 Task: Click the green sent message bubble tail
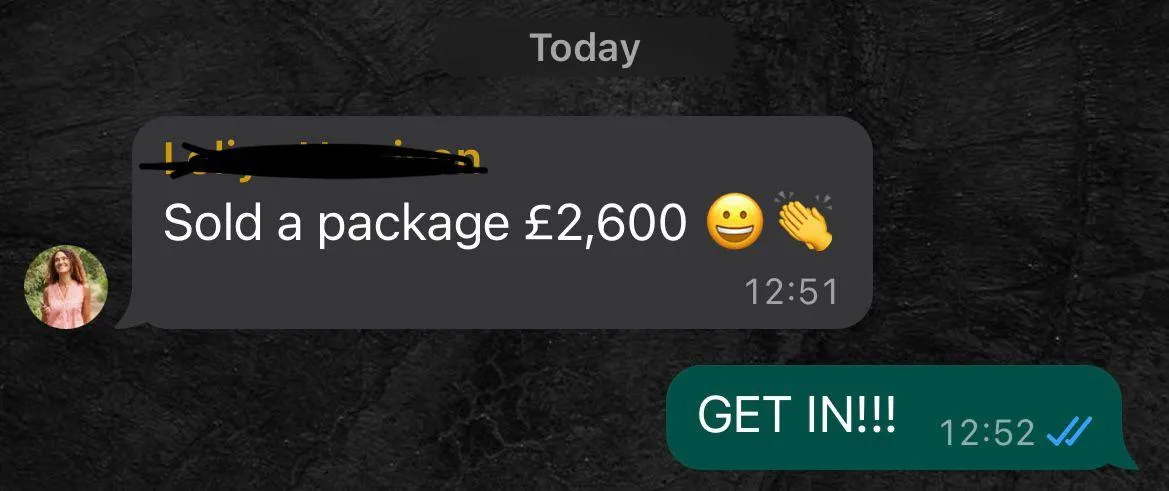coord(1127,458)
